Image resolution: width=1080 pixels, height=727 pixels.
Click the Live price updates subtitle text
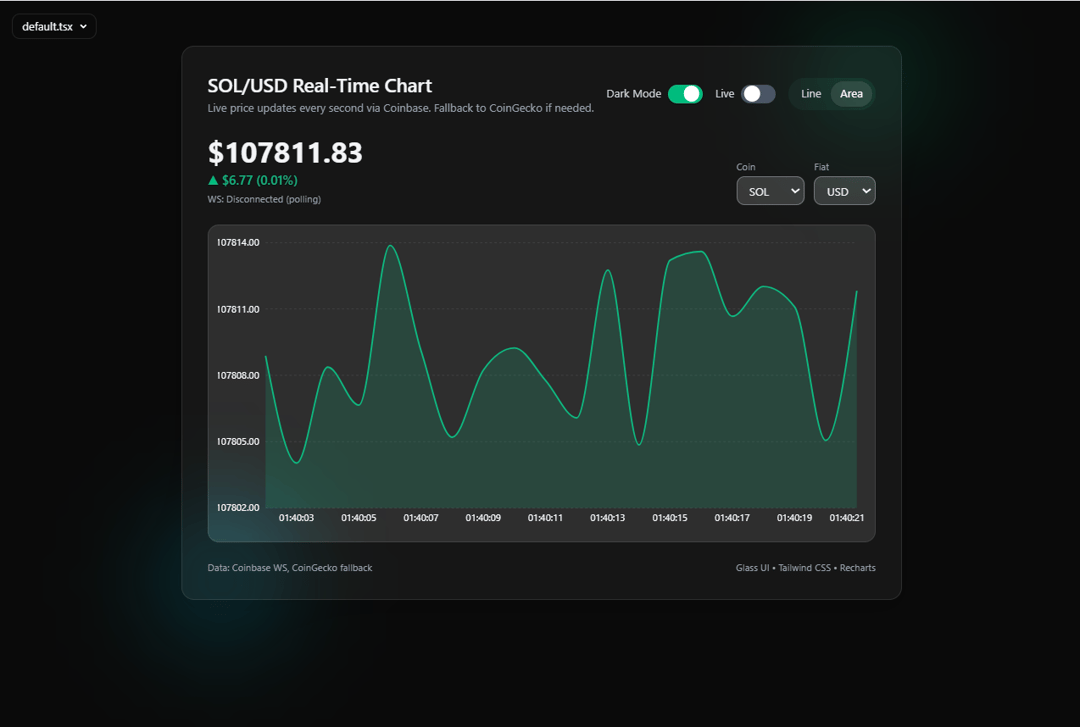(401, 108)
